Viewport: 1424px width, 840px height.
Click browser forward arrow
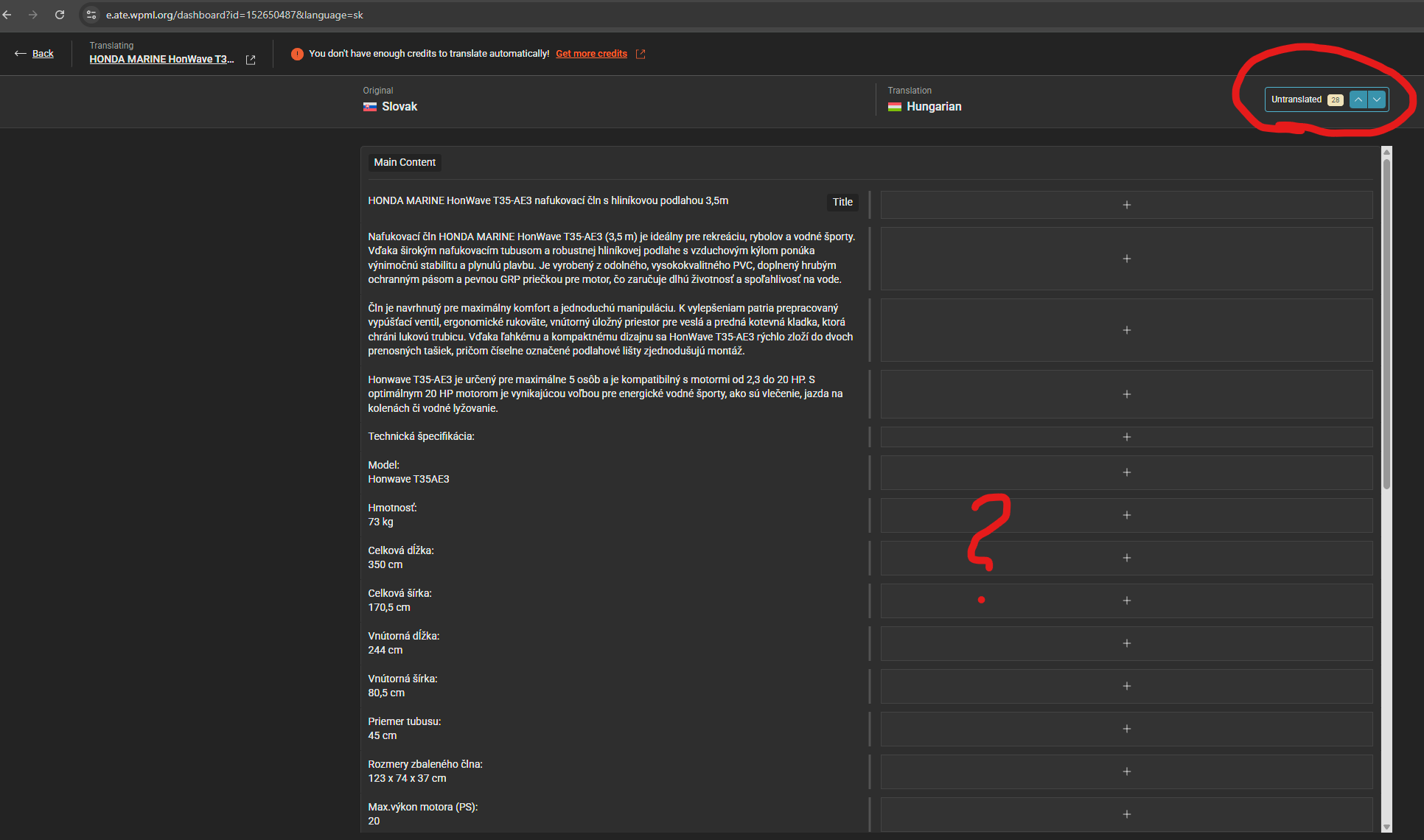33,15
